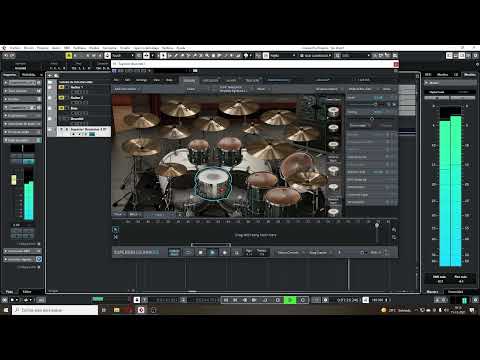Screen dimensions: 480x360
Task: Open the quantize preset dropdown in the toolbar
Action: pos(355,56)
